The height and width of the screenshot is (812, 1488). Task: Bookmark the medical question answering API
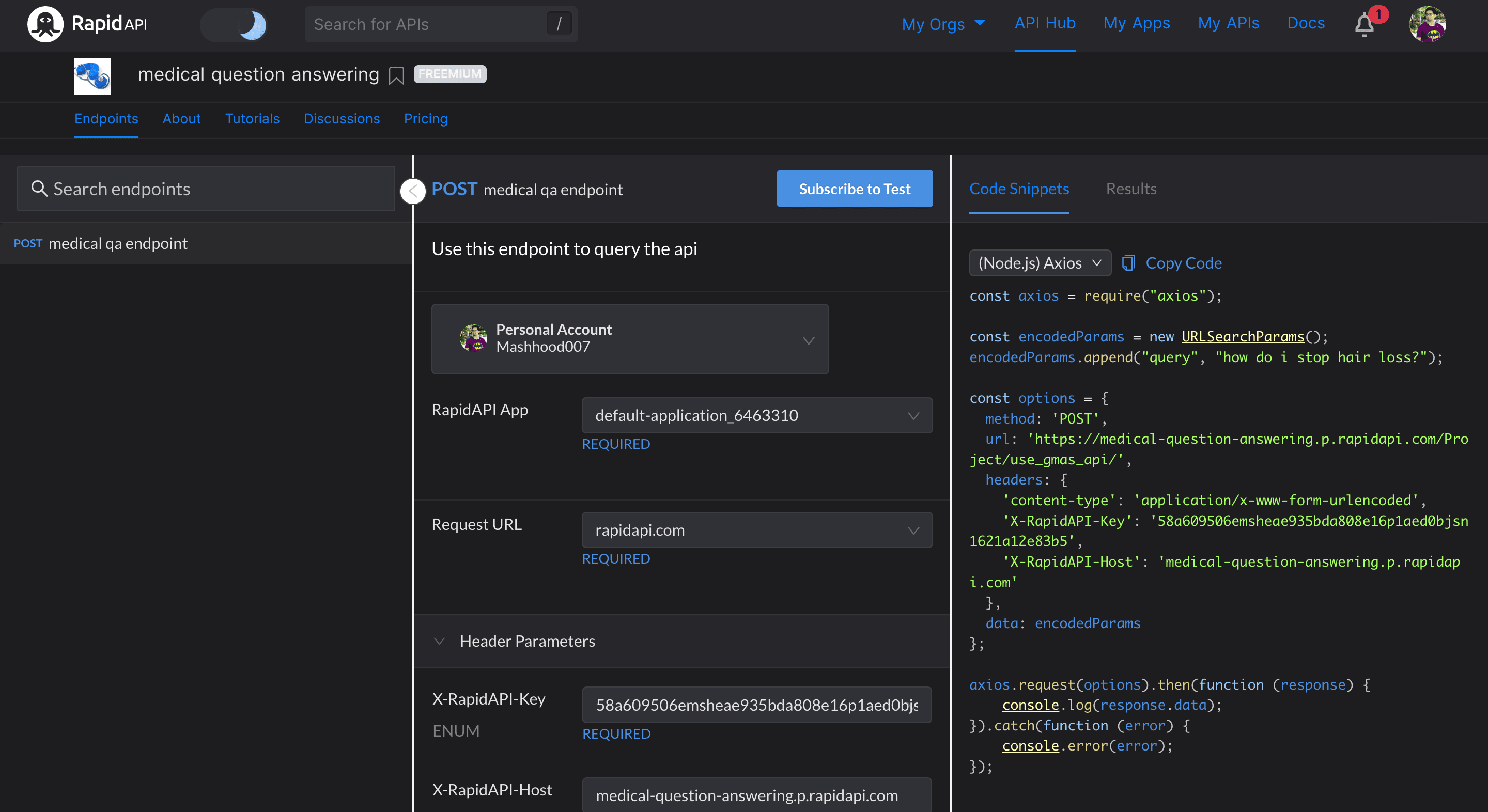(x=396, y=75)
